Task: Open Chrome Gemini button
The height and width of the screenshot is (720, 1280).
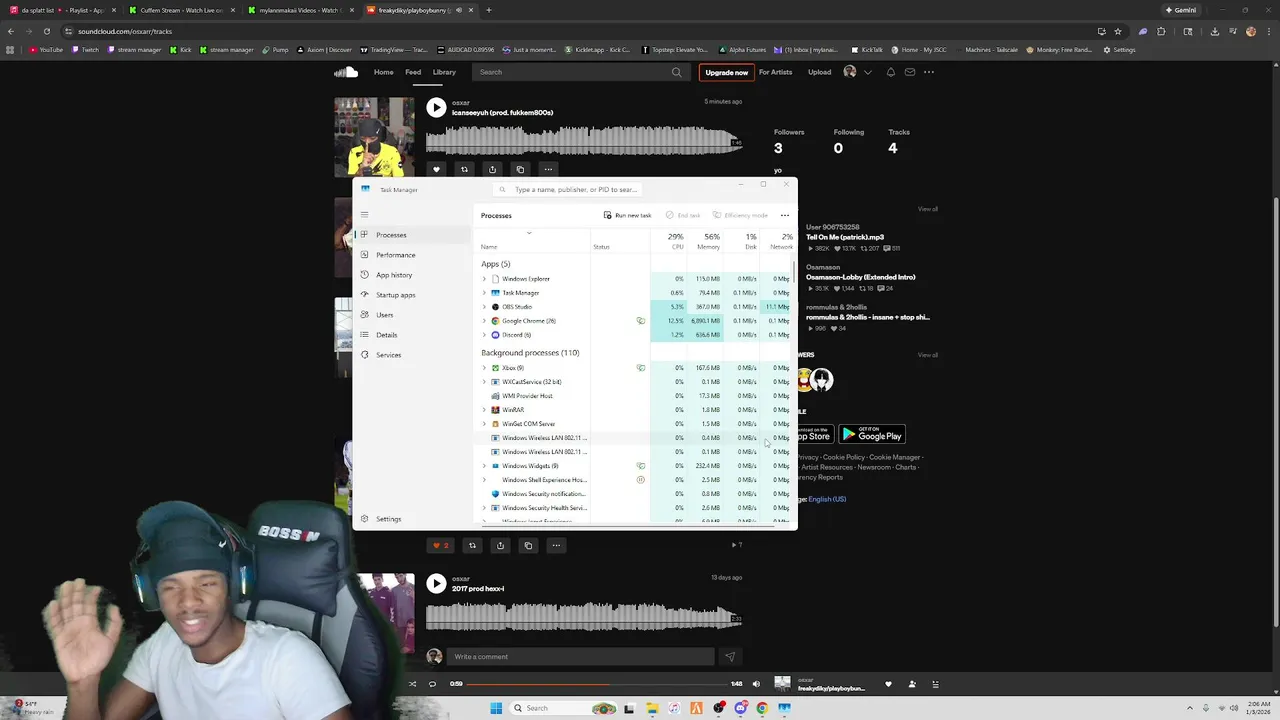Action: [1180, 10]
